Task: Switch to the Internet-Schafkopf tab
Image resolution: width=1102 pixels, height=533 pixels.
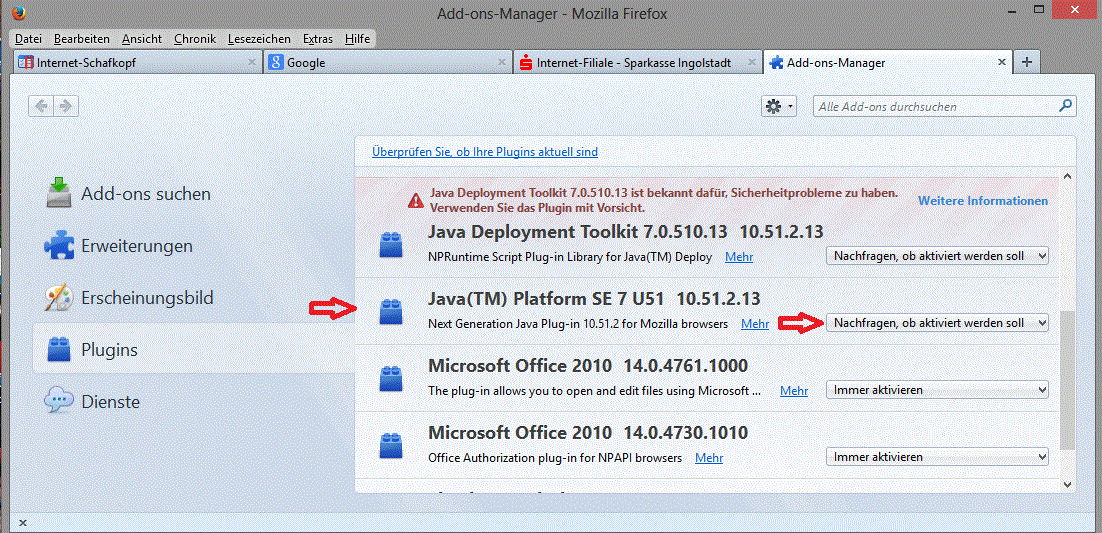Action: click(138, 62)
